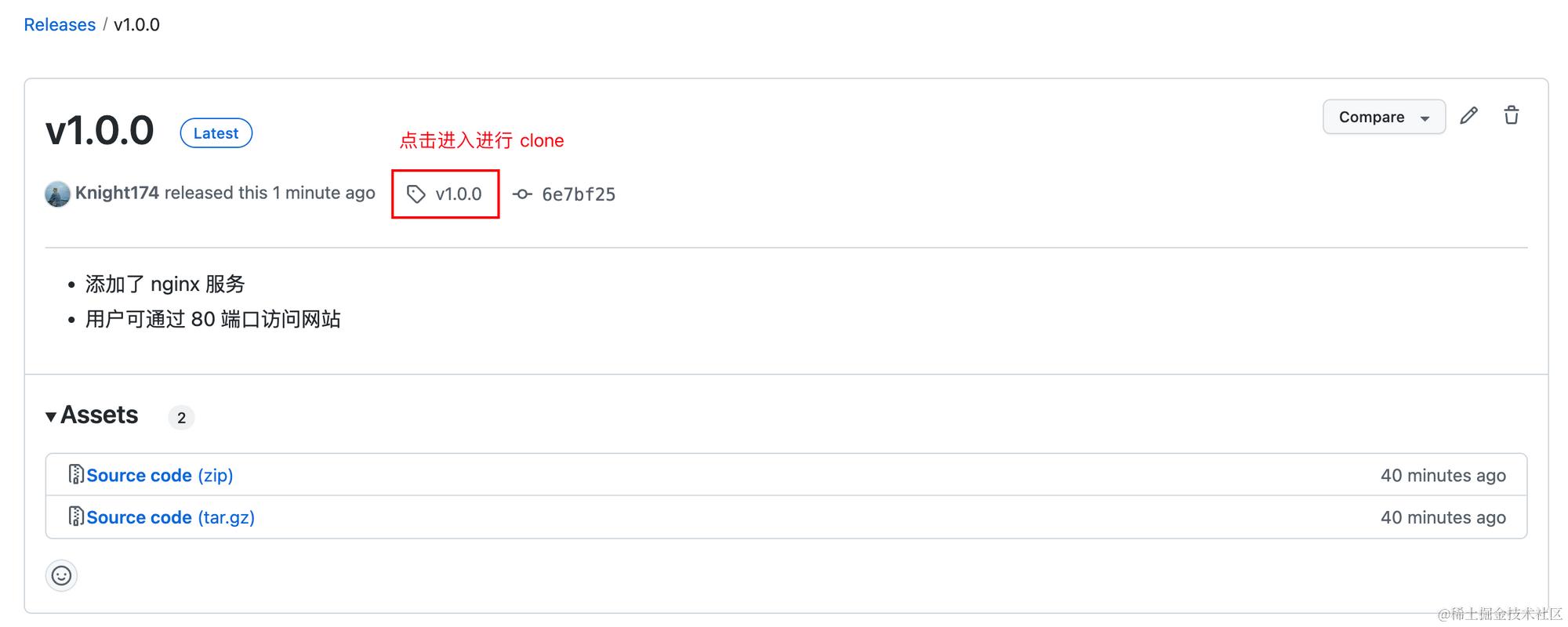
Task: Click Knight174's avatar image
Action: click(57, 194)
